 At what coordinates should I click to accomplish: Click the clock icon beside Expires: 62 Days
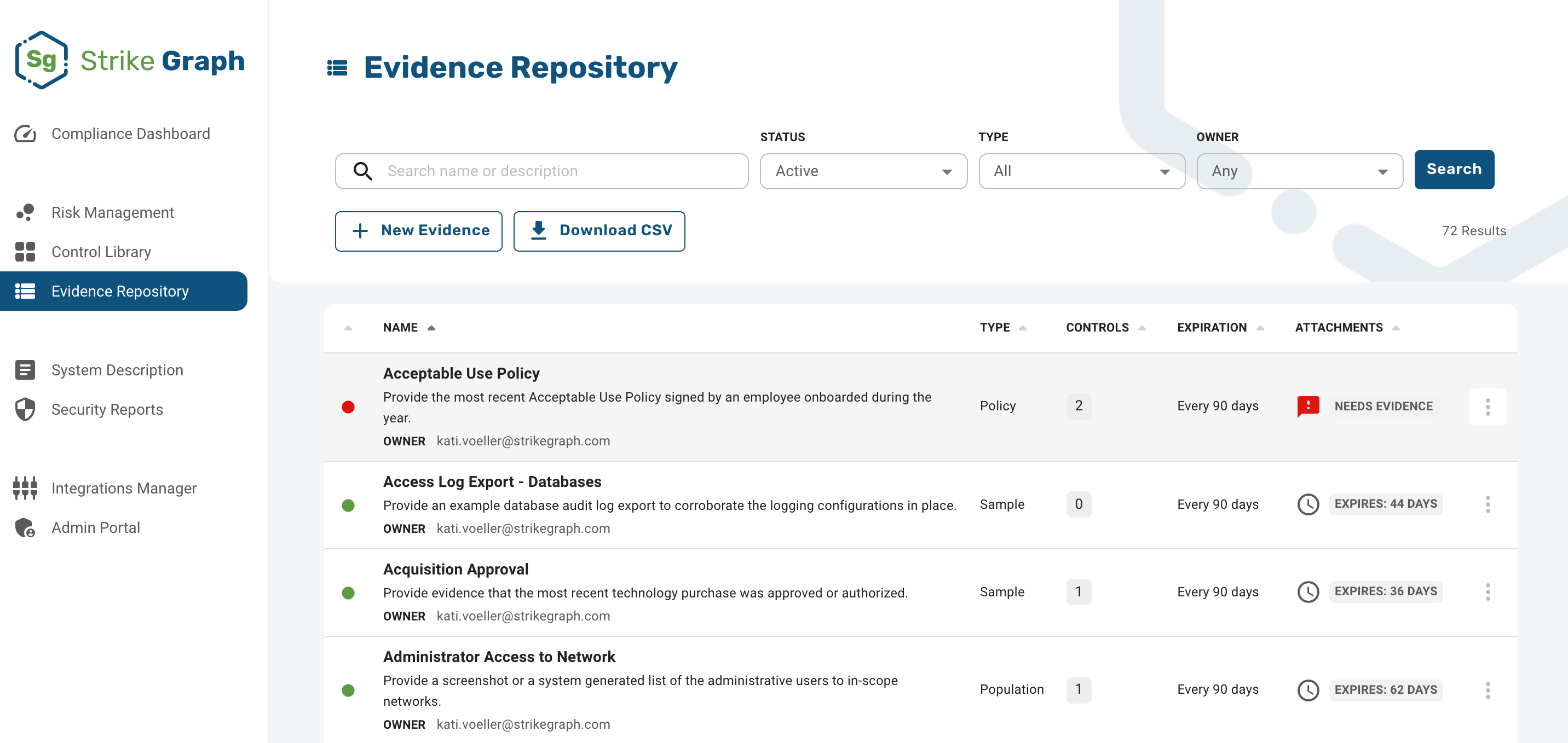tap(1308, 690)
